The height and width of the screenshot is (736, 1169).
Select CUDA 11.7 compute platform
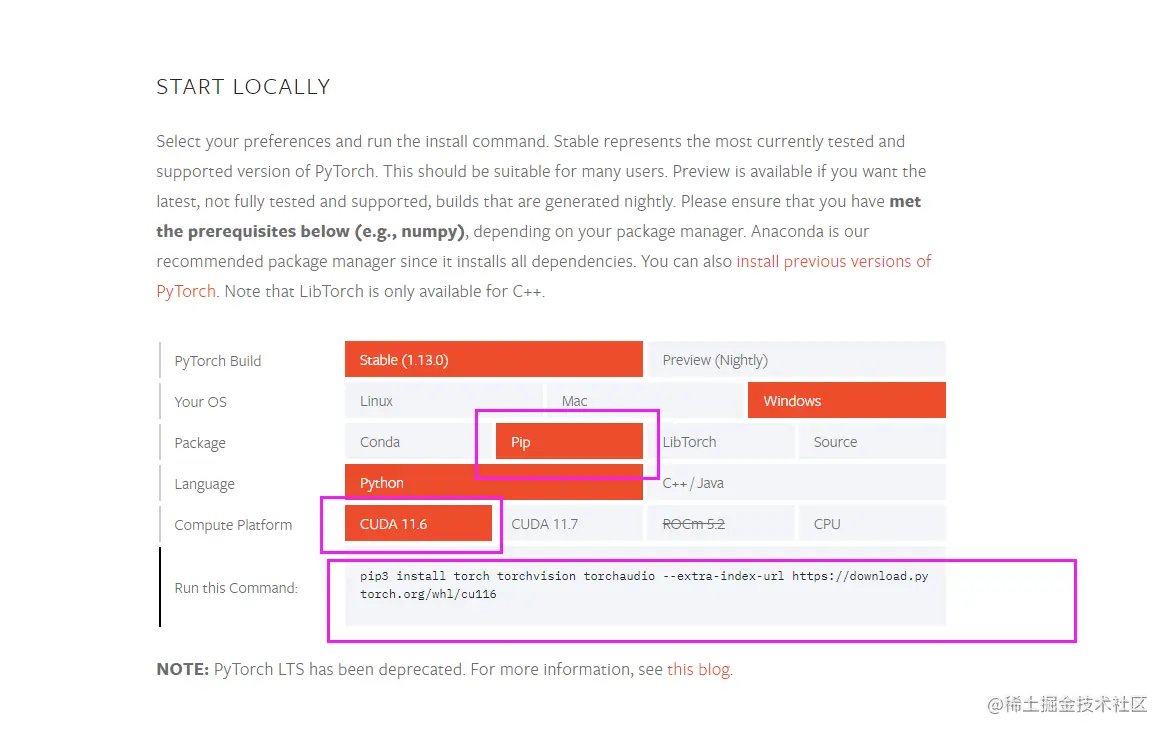pyautogui.click(x=570, y=523)
